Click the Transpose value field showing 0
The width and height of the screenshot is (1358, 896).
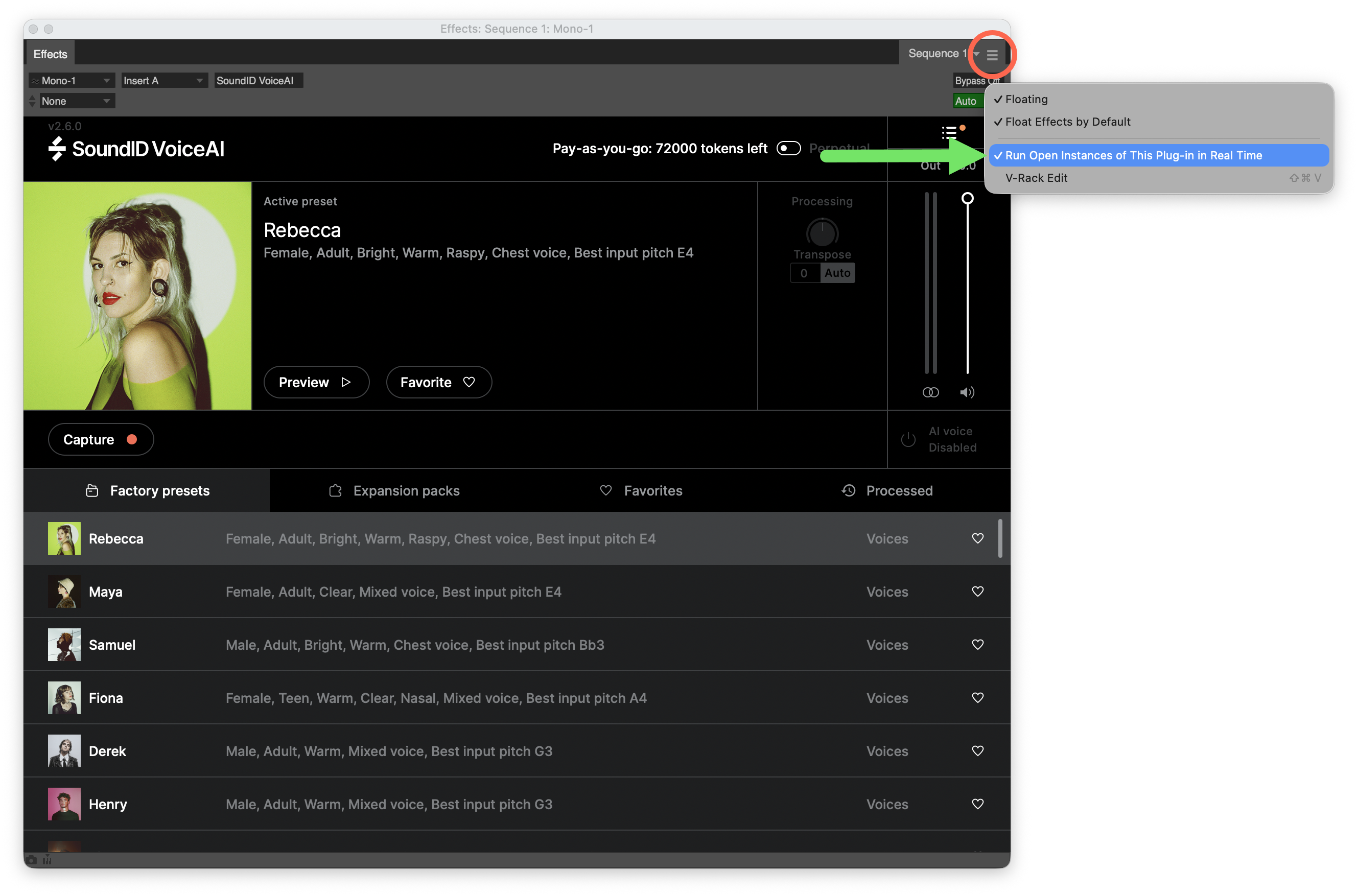coord(805,273)
